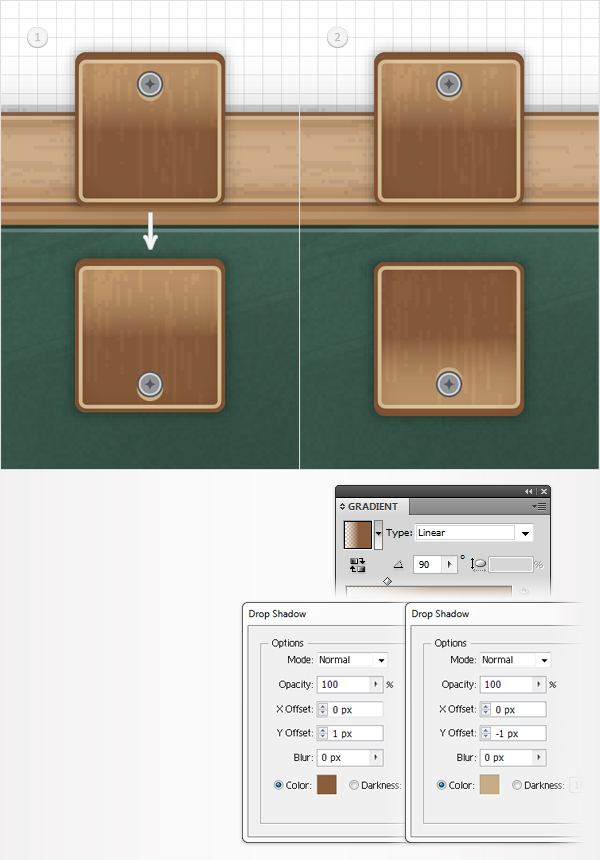Collapse the Gradient panel with double-arrow icon
This screenshot has height=860, width=600.
pos(528,491)
